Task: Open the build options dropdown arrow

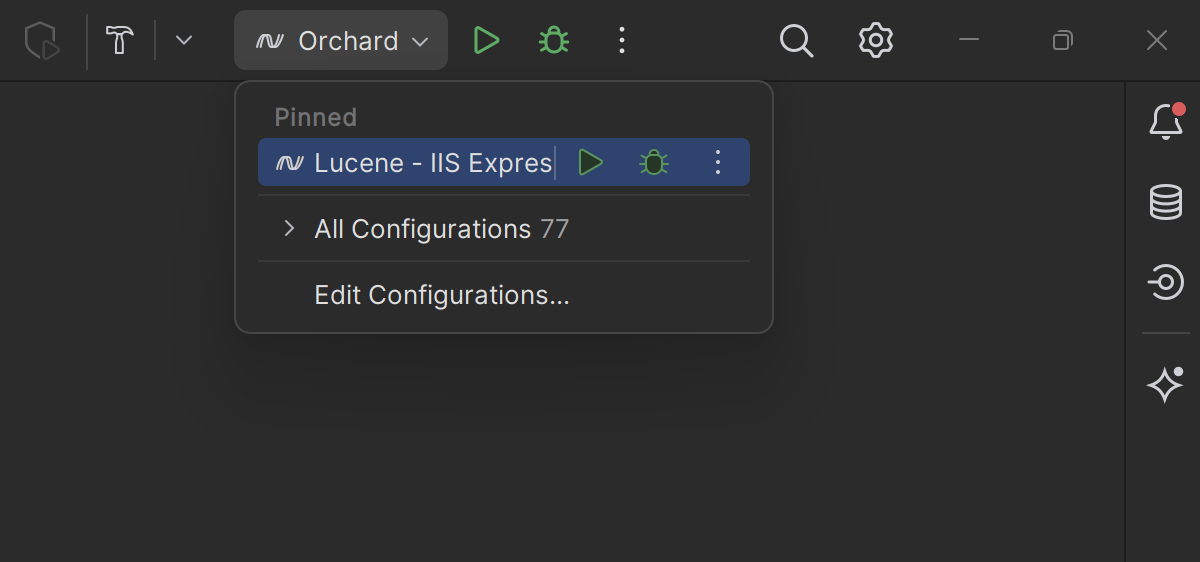Action: [183, 41]
